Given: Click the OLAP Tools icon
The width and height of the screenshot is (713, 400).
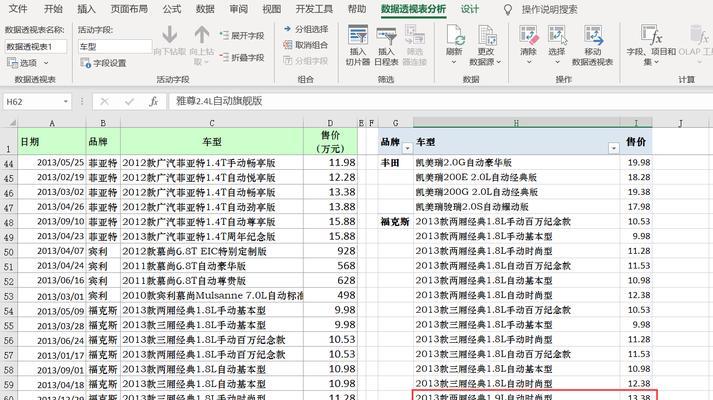Looking at the screenshot, I should 698,35.
